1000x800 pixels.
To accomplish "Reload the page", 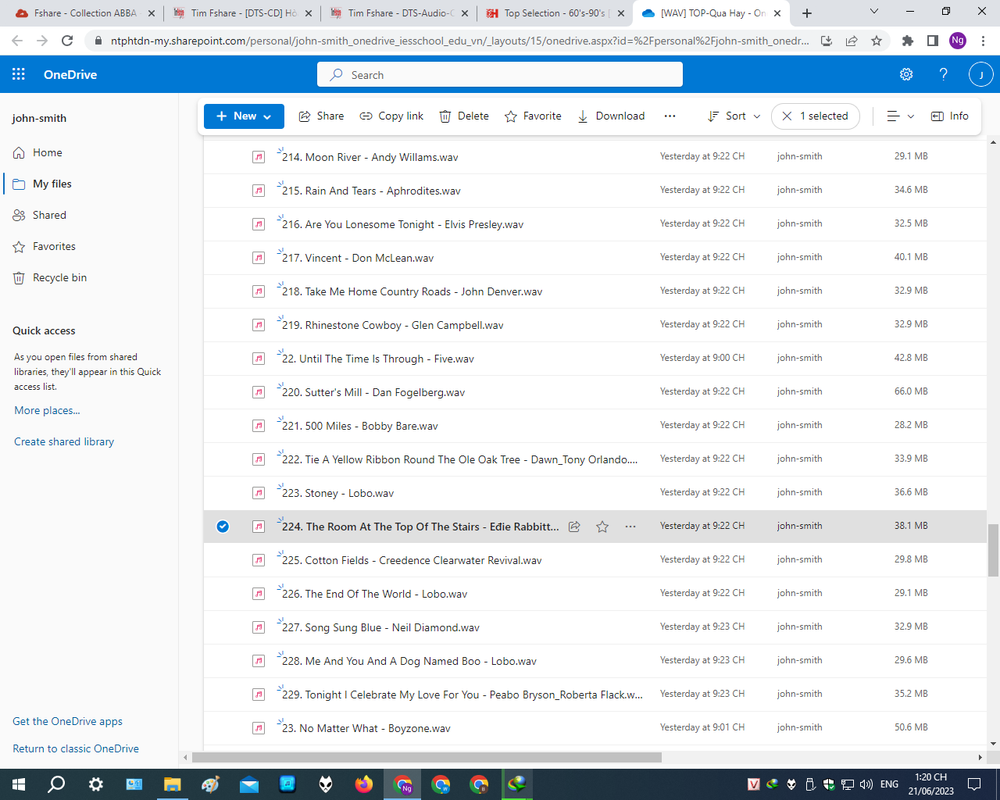I will [x=67, y=41].
